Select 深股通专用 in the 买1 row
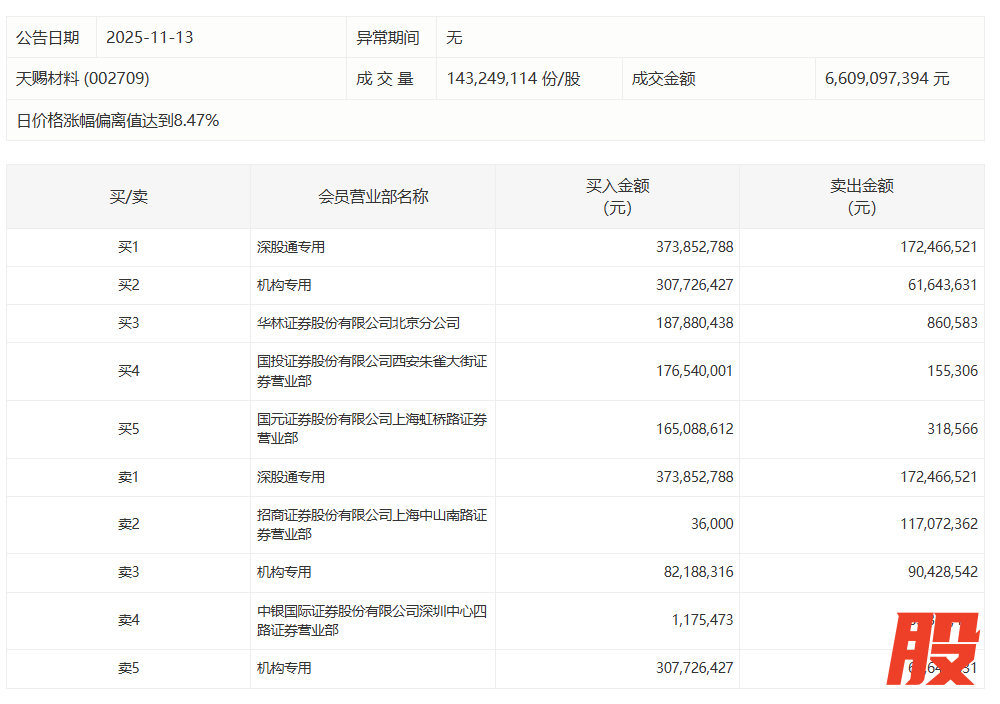The width and height of the screenshot is (1000, 704). (x=291, y=247)
